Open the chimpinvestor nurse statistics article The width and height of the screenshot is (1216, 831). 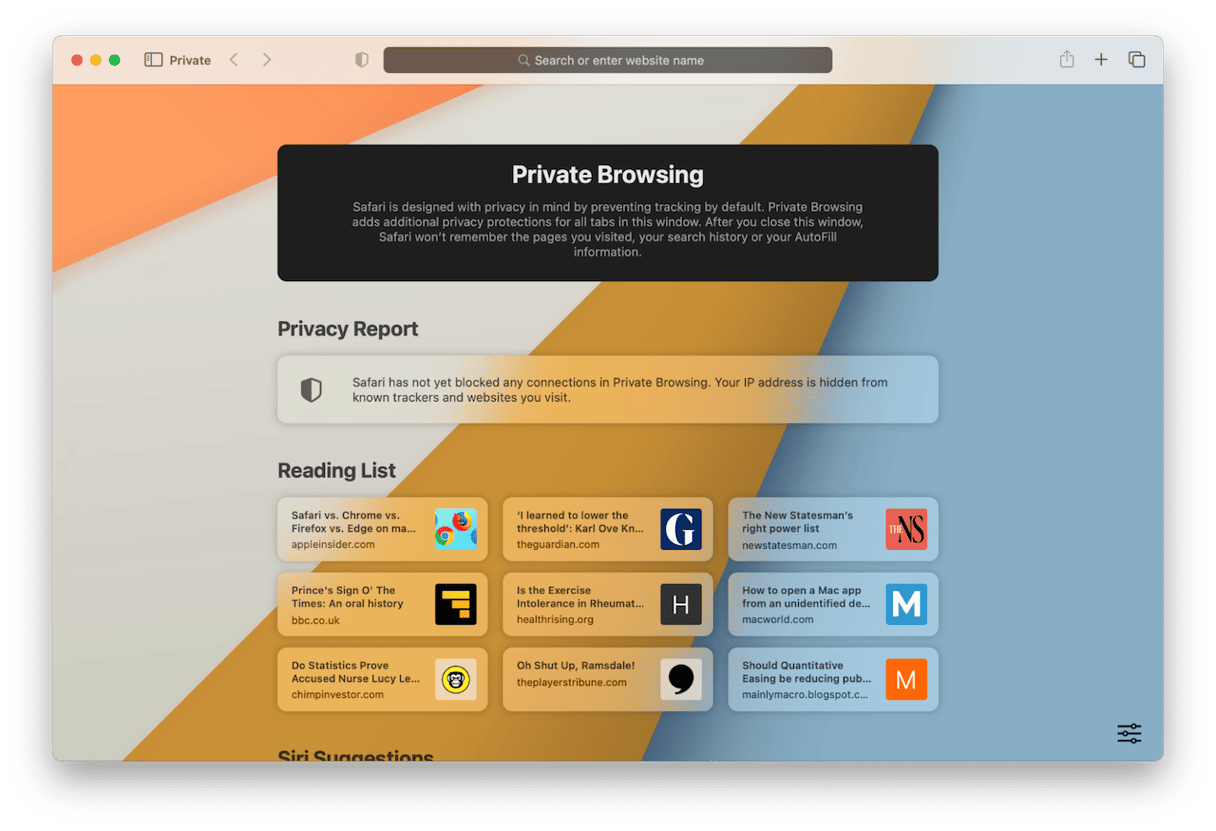click(x=355, y=679)
